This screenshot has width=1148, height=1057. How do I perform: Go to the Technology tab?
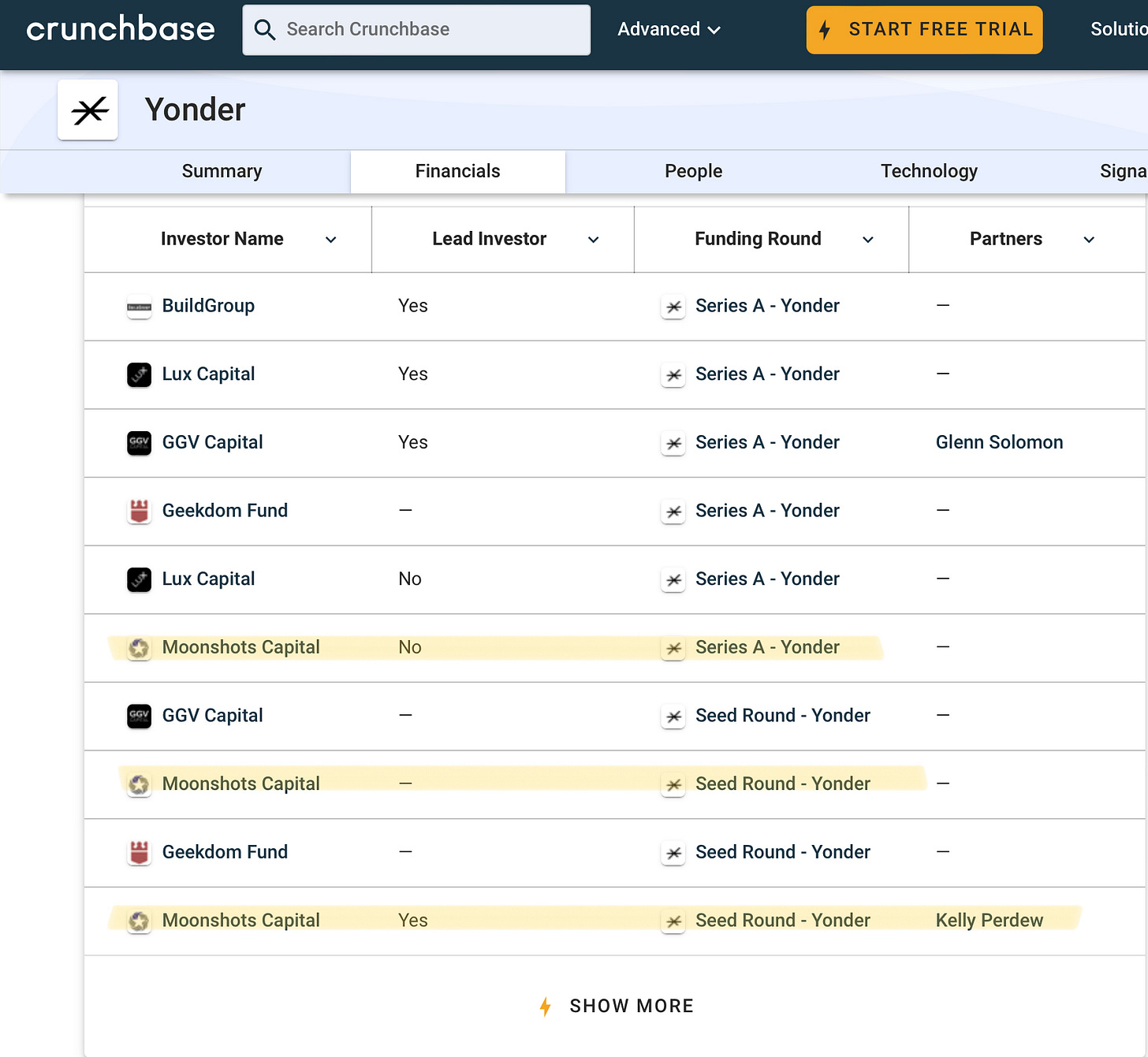pos(929,171)
